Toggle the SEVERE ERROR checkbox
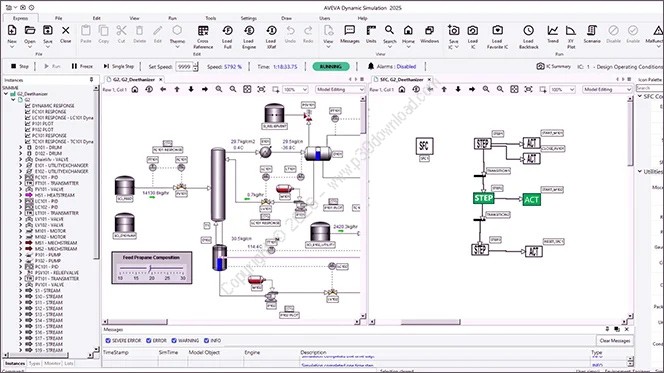This screenshot has height=373, width=664. pos(108,340)
